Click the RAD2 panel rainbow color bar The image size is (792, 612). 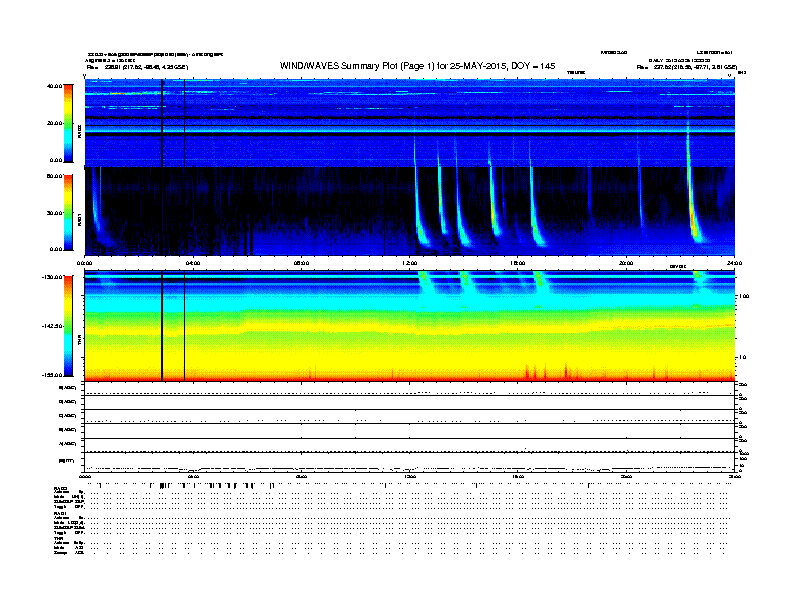(68, 123)
